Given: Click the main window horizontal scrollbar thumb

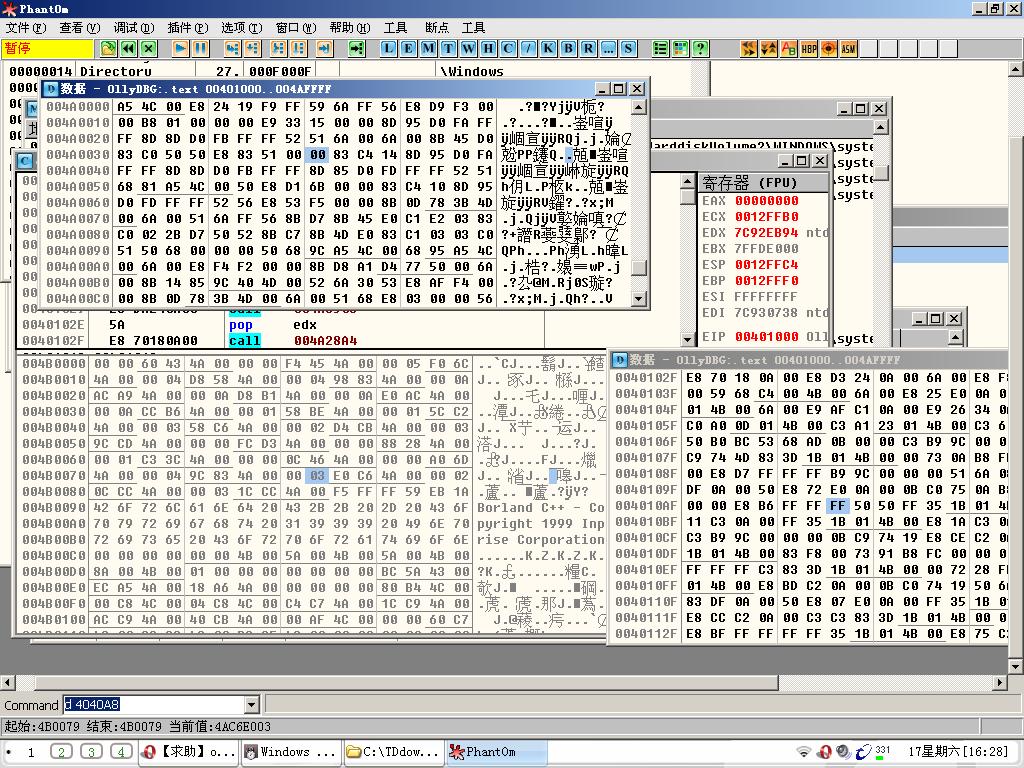Looking at the screenshot, I should click(x=406, y=682).
